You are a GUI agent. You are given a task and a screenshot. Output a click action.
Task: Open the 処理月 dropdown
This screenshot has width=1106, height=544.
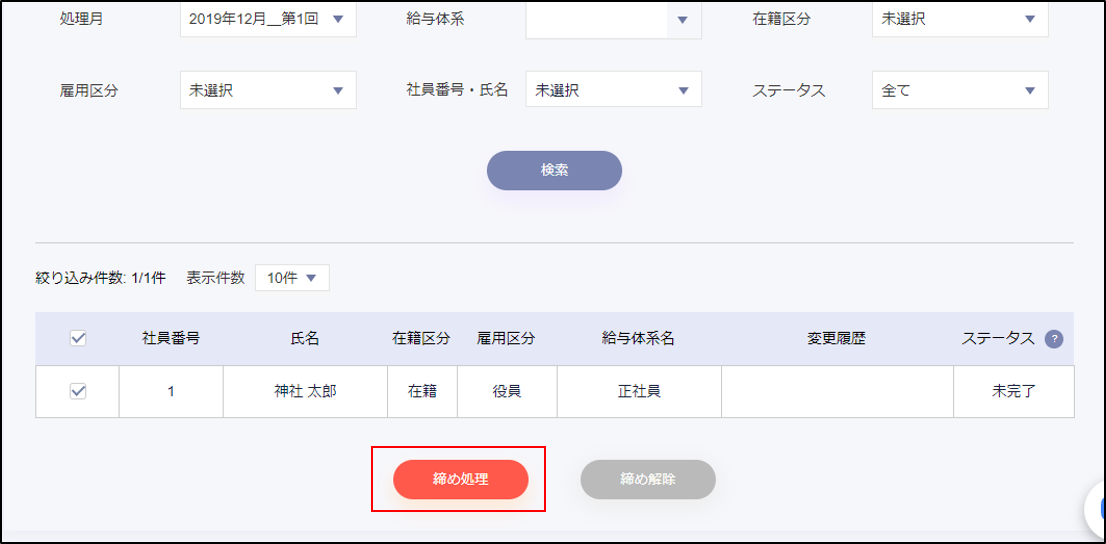(268, 19)
